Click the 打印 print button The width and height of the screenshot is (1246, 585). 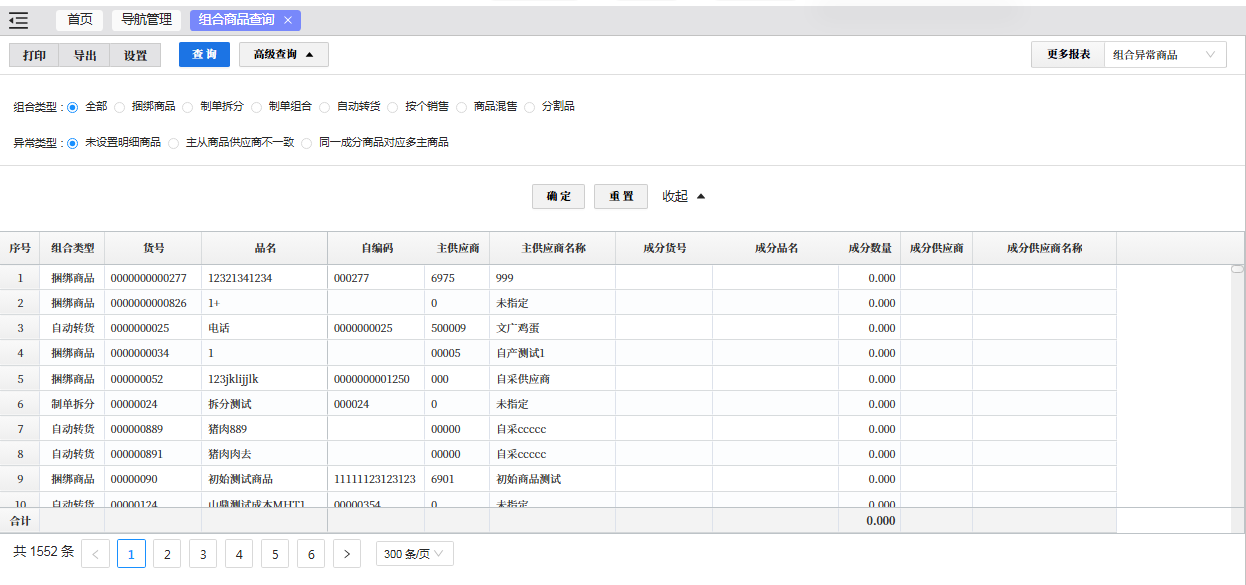pos(34,55)
